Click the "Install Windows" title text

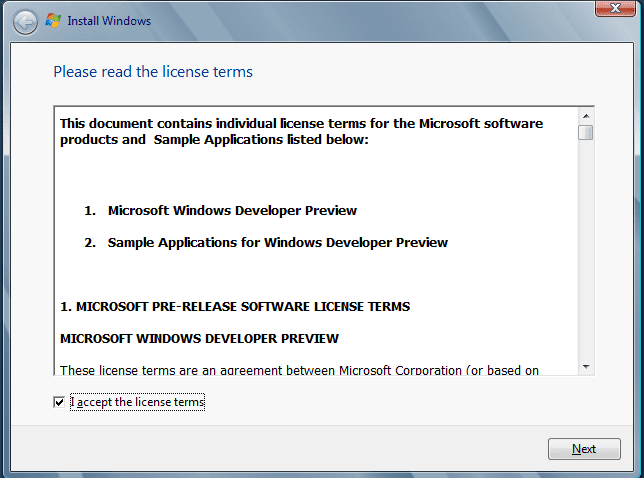pos(109,21)
